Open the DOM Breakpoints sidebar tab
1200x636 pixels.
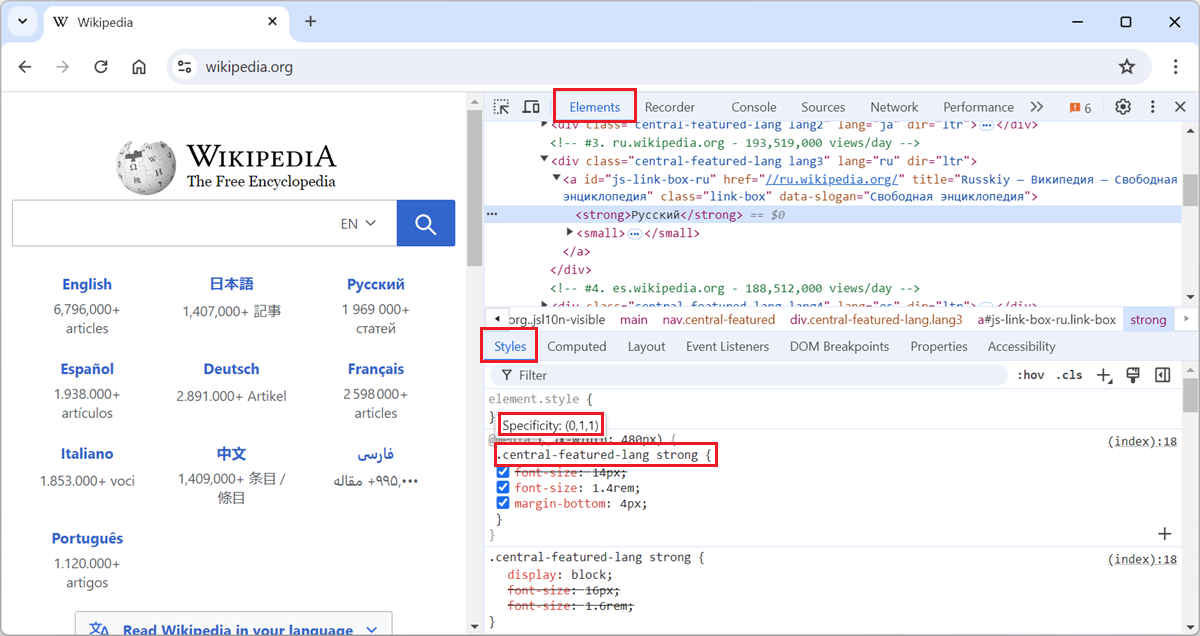click(x=839, y=346)
